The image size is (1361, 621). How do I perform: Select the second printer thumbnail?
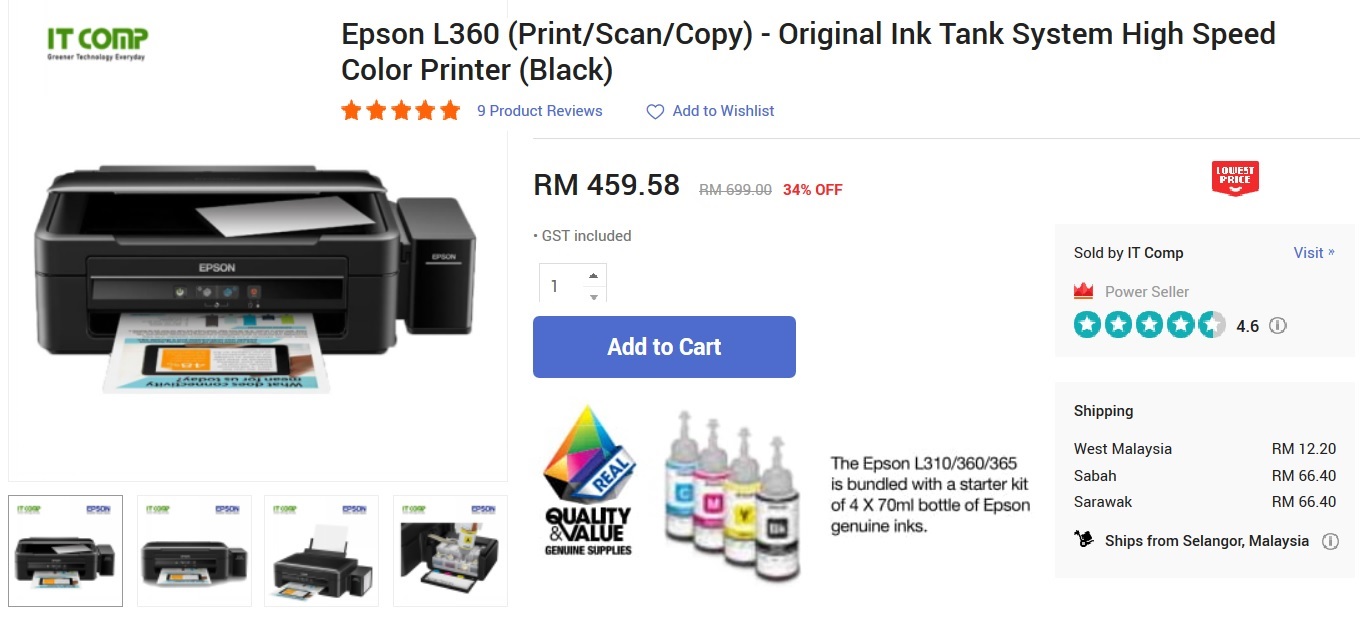(x=194, y=551)
